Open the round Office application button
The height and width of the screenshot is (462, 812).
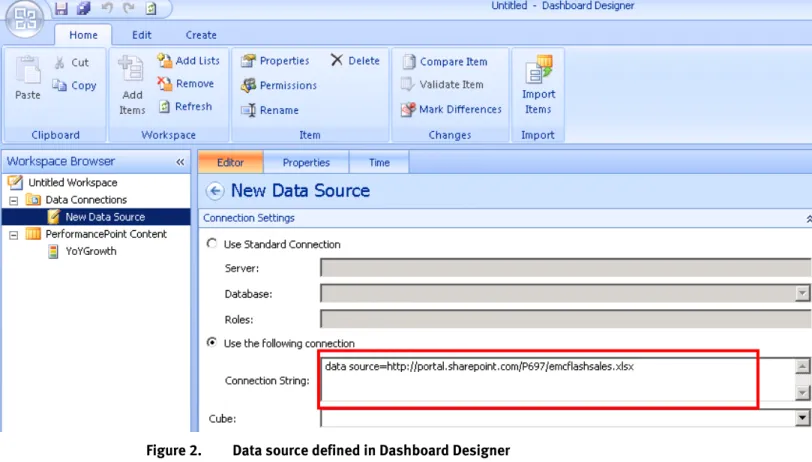tap(24, 18)
